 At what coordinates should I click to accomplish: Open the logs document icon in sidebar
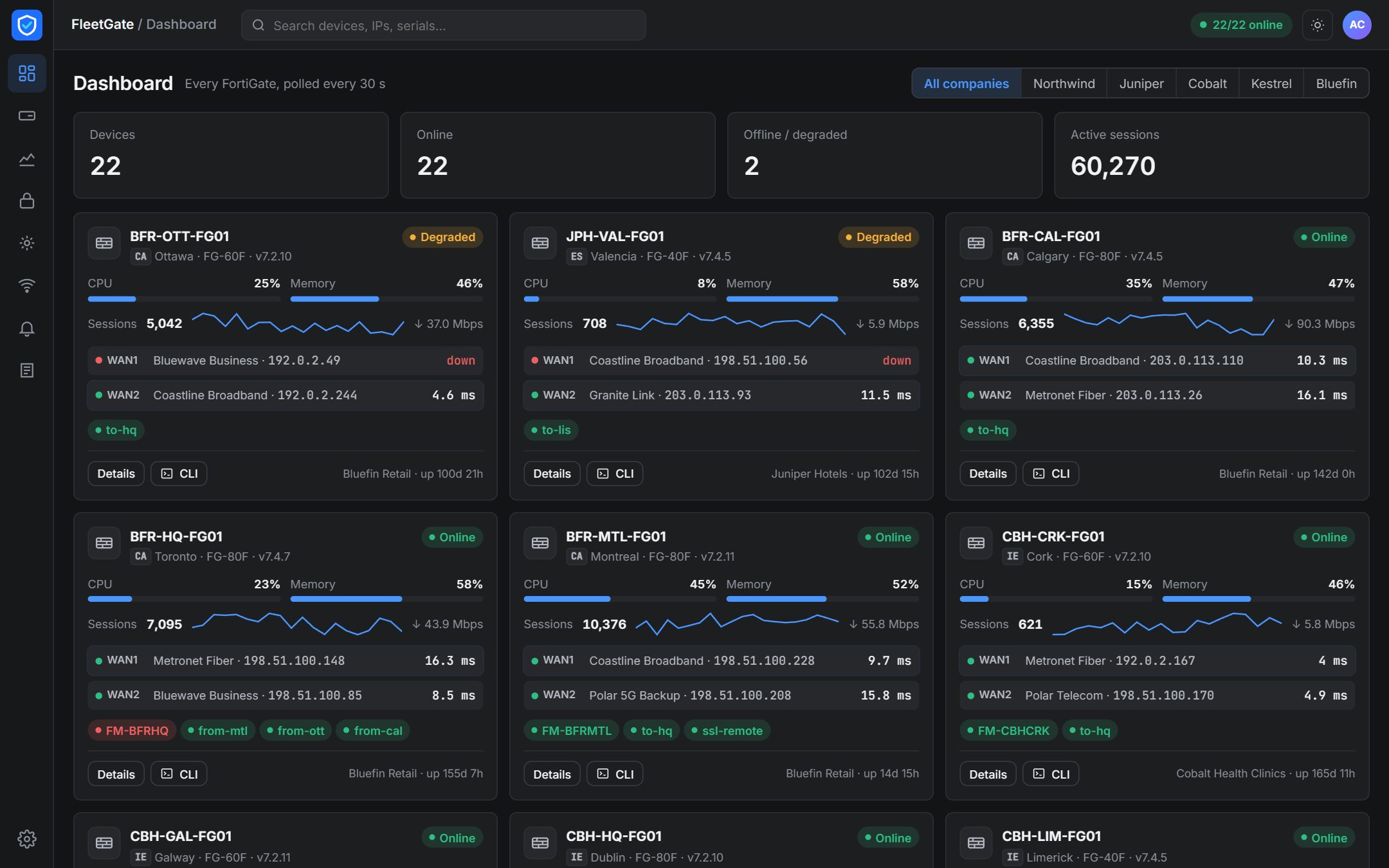click(26, 370)
